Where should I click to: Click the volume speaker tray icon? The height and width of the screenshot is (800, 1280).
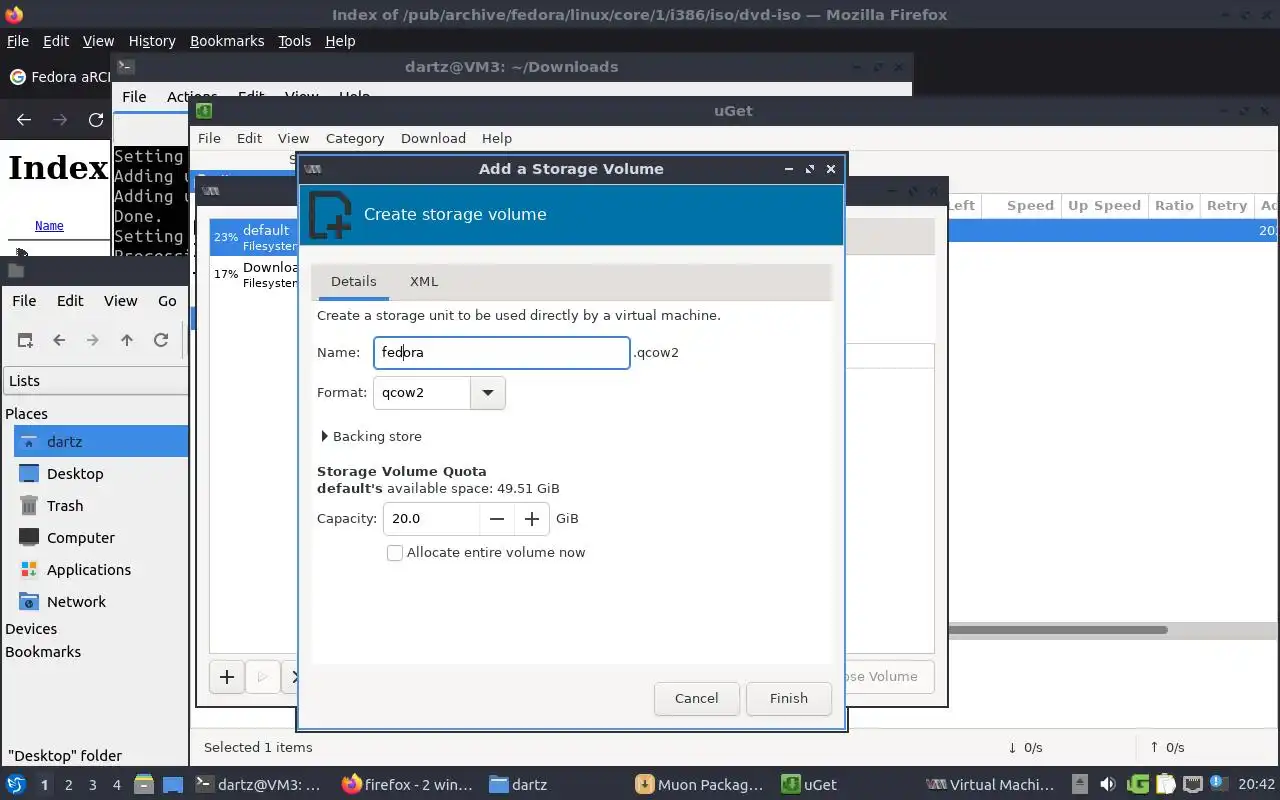1107,785
